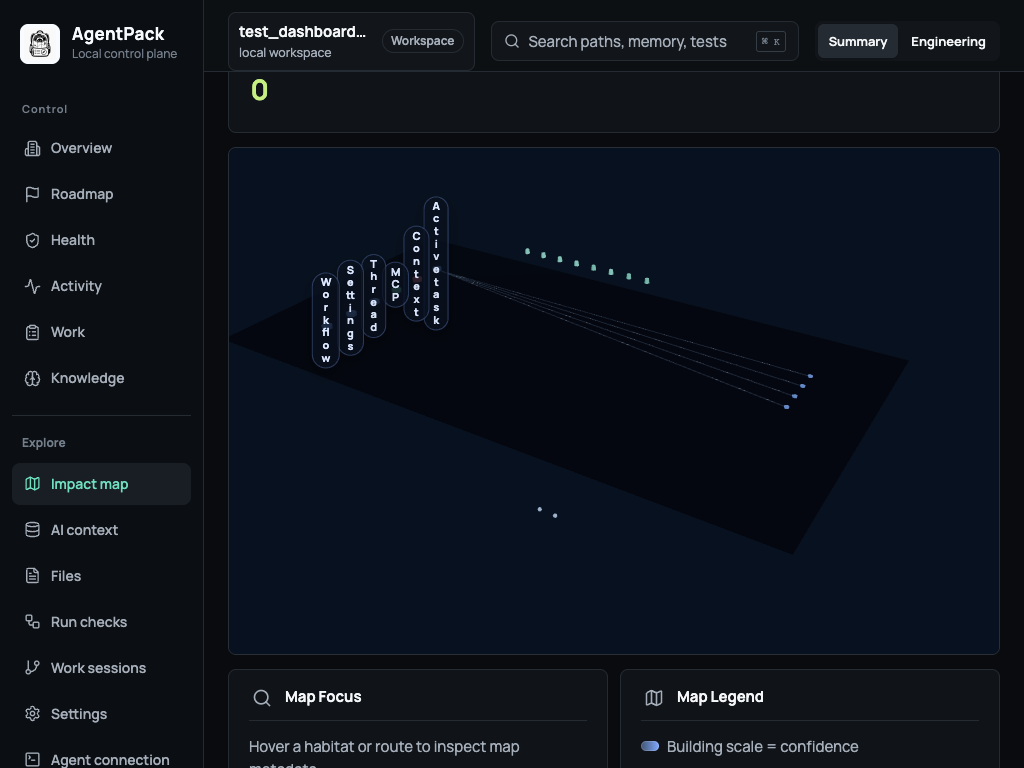Open the Health page
Image resolution: width=1024 pixels, height=768 pixels.
pos(101,240)
